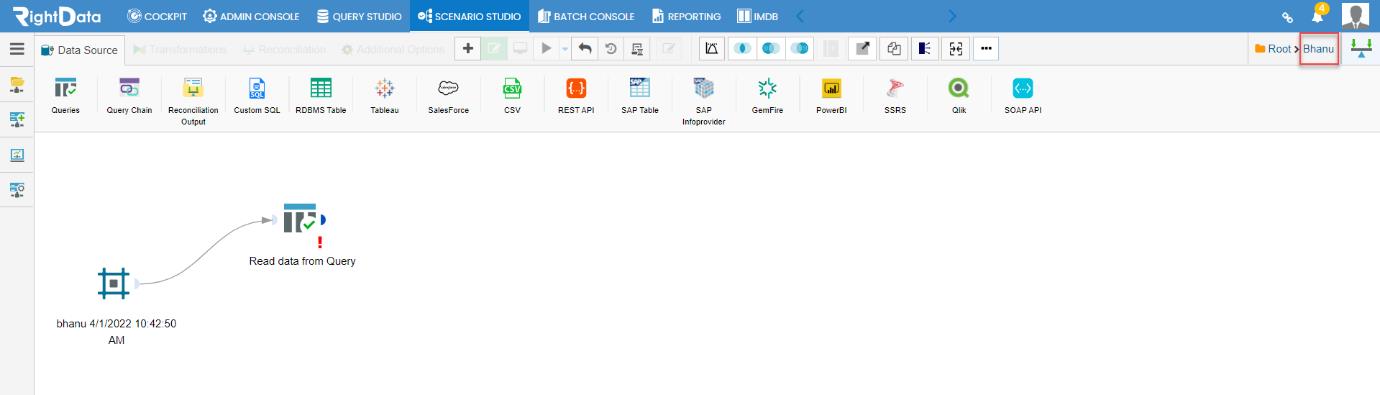Image resolution: width=1380 pixels, height=395 pixels.
Task: Click the profile chart toolbar icon
Action: pyautogui.click(x=710, y=49)
